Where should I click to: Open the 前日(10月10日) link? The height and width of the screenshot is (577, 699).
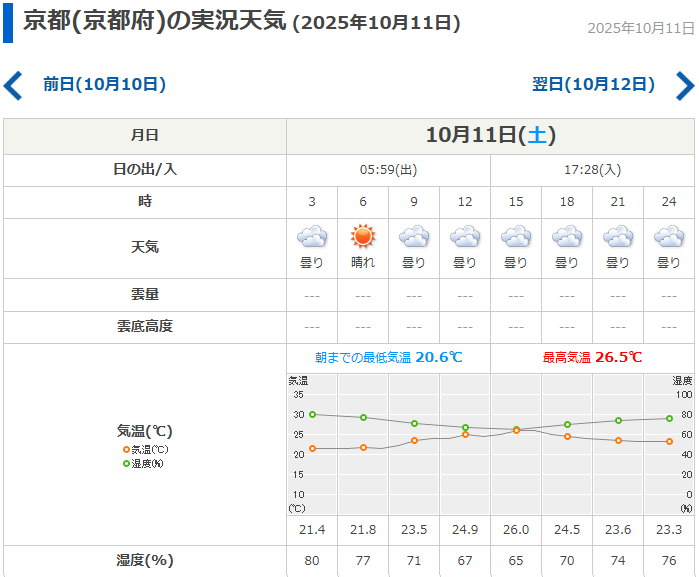coord(104,85)
